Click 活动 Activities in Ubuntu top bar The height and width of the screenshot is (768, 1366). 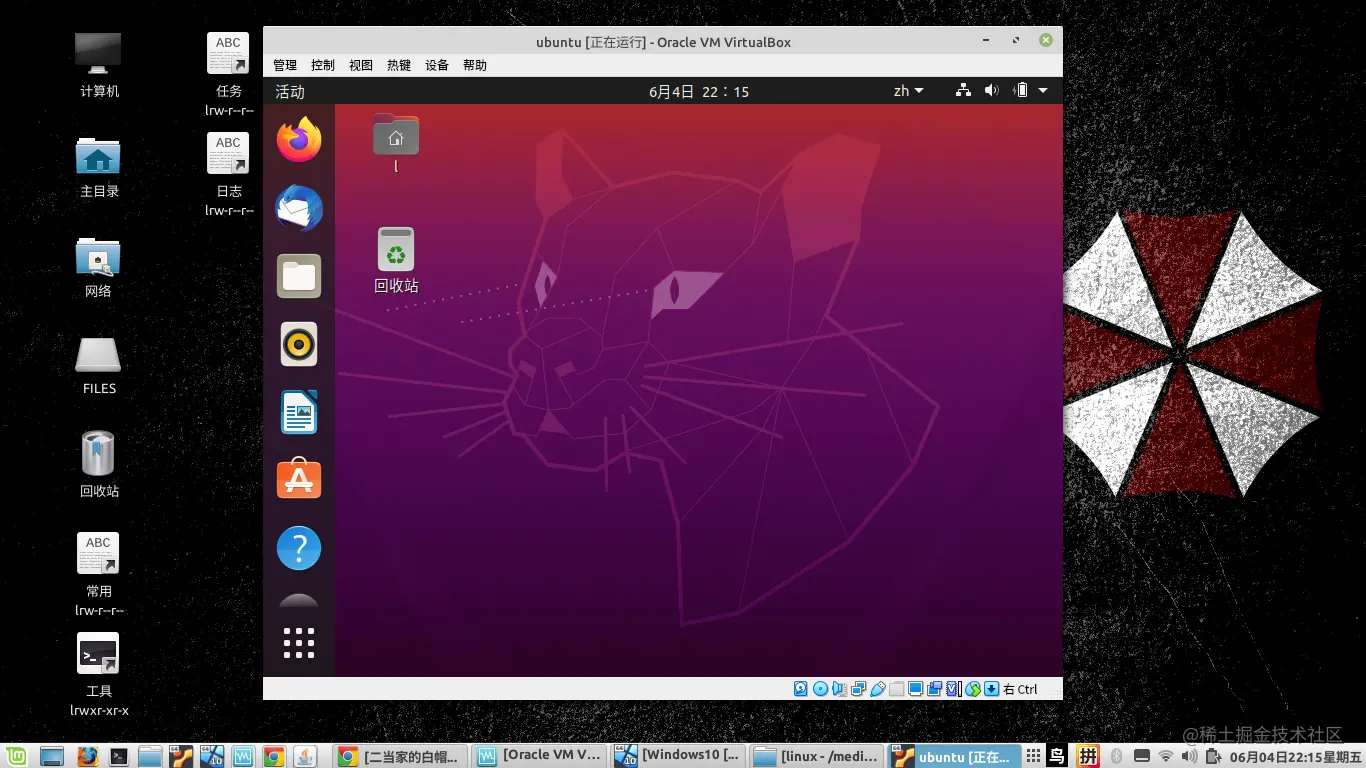pyautogui.click(x=290, y=91)
